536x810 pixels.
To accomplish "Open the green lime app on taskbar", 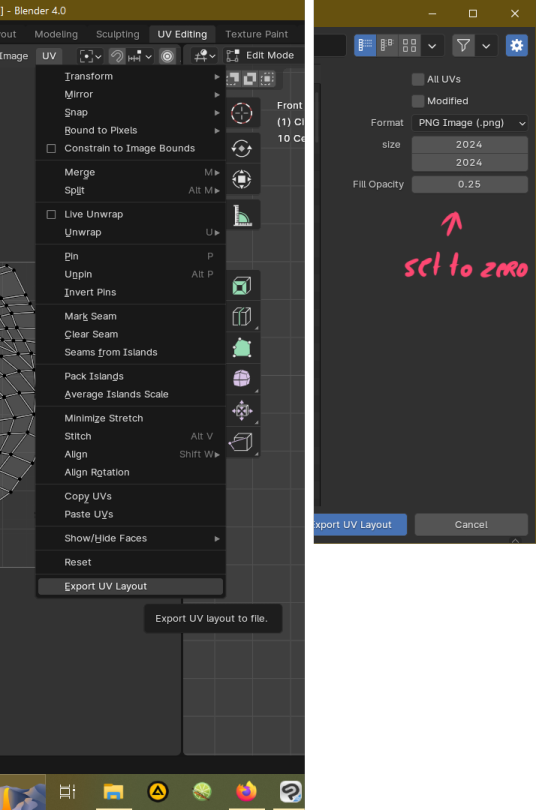I will click(202, 791).
